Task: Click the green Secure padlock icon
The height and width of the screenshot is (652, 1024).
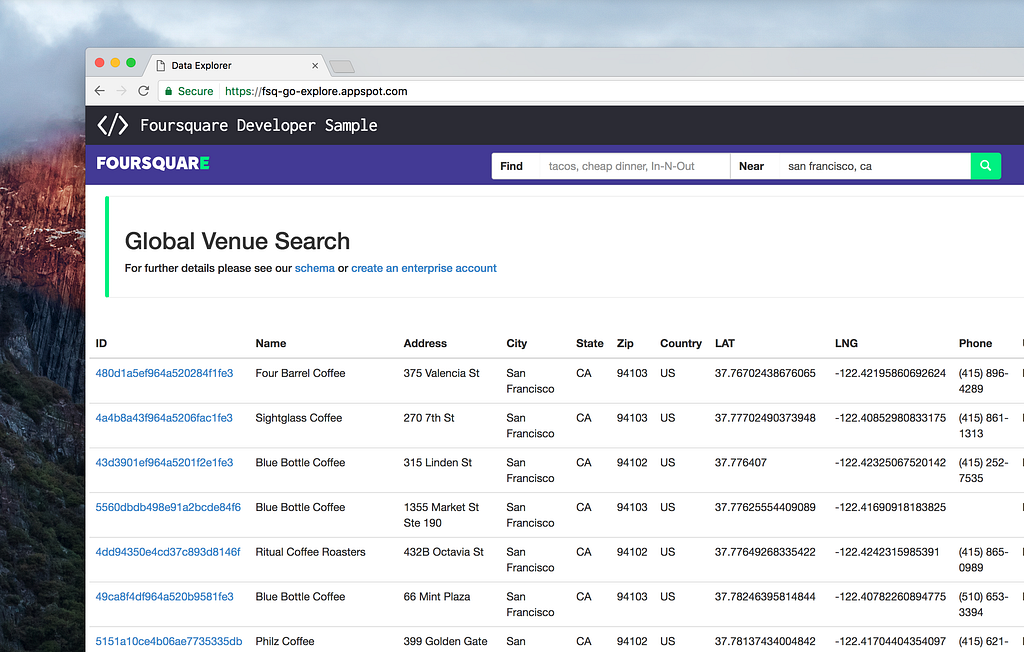Action: [169, 91]
